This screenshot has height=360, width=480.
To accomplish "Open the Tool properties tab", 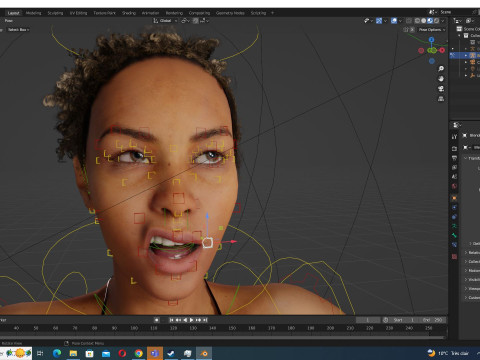I will point(454,137).
